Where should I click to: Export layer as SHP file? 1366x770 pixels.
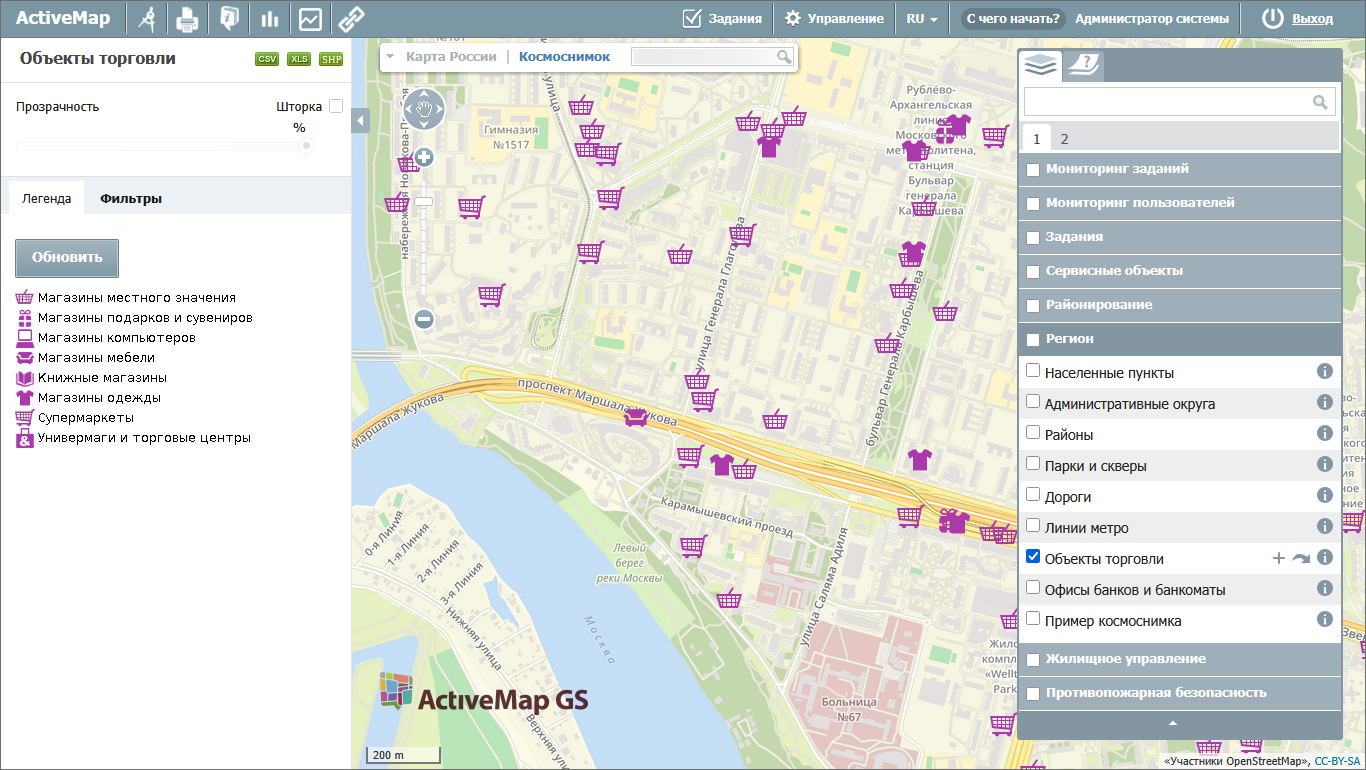[331, 59]
